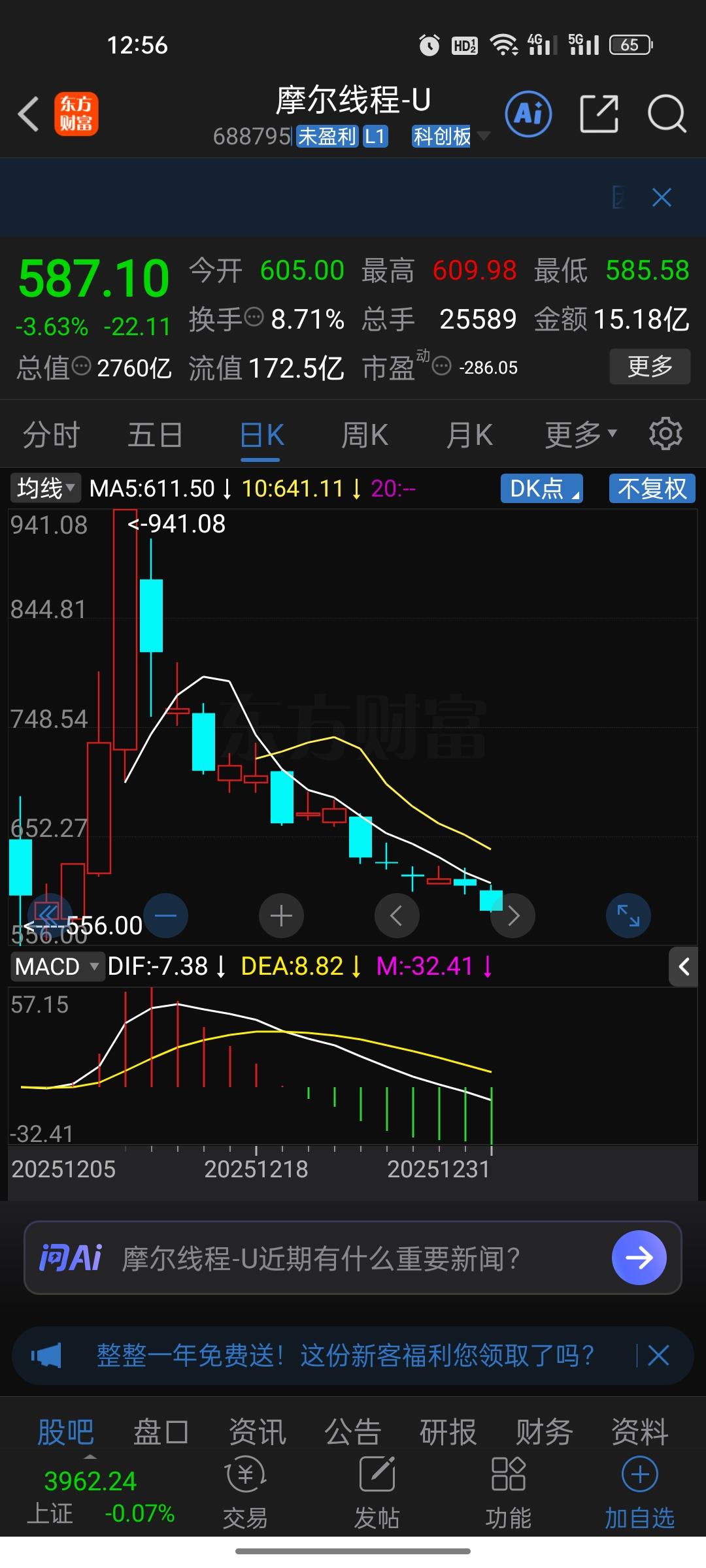Open the 研报 tab
The image size is (706, 1568).
448,1432
